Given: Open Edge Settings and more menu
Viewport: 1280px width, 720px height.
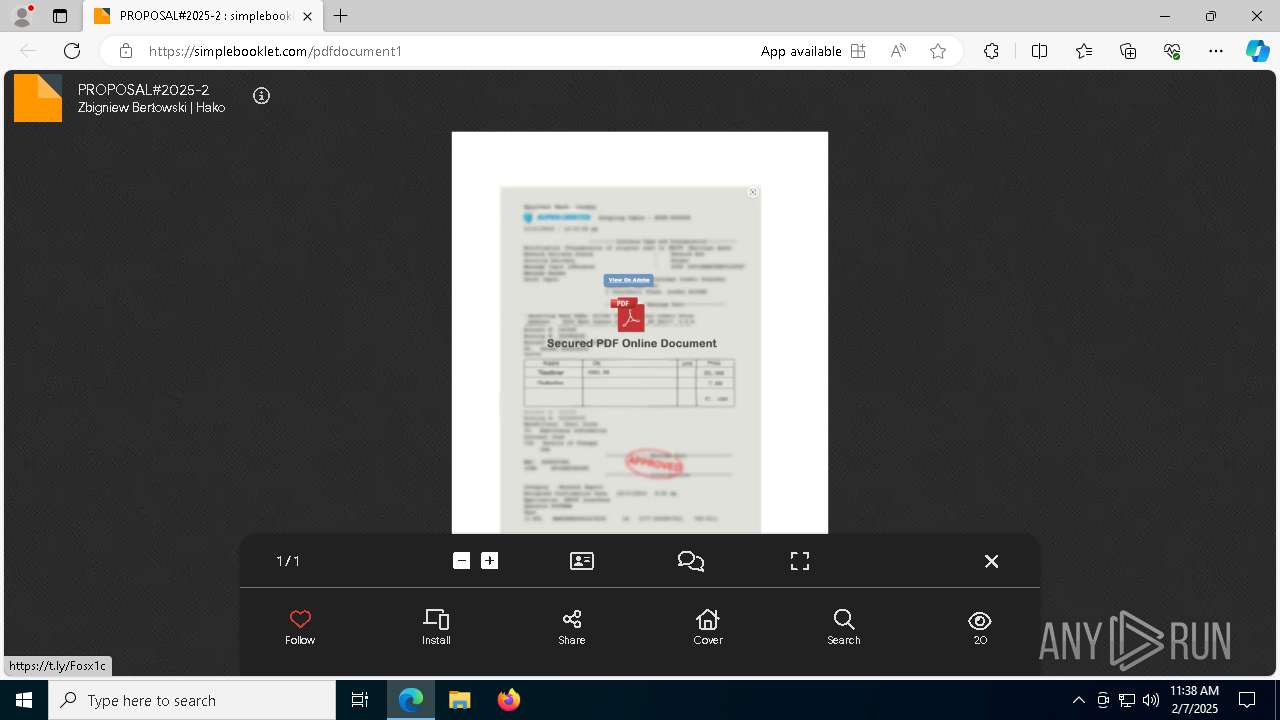Looking at the screenshot, I should coord(1216,51).
